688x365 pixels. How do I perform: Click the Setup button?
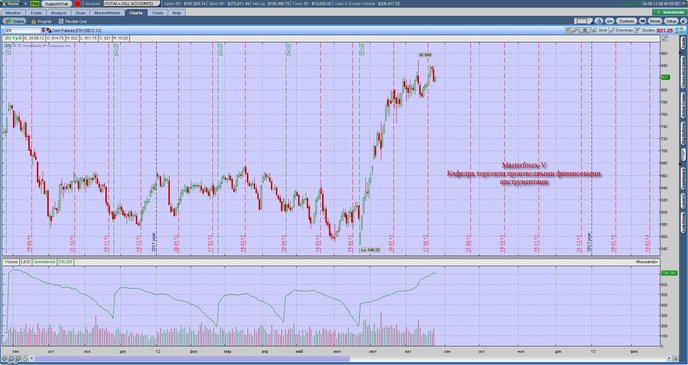[x=671, y=21]
